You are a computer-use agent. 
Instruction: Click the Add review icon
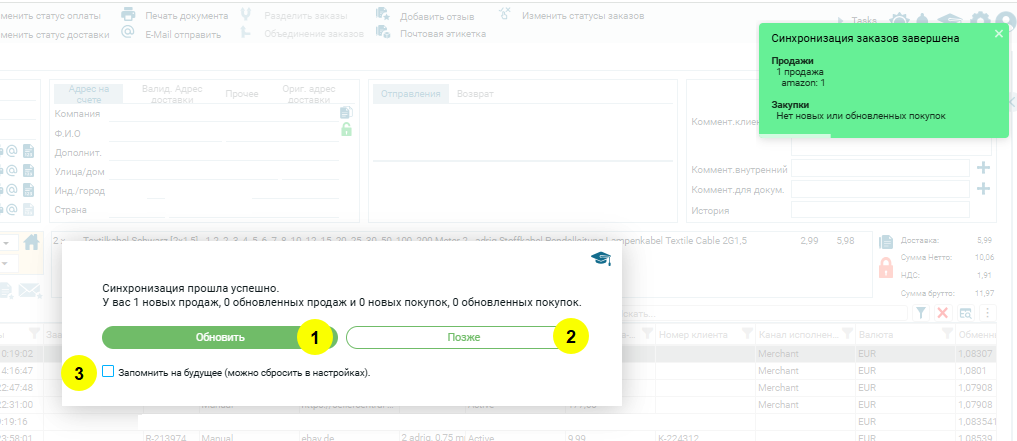pyautogui.click(x=382, y=15)
